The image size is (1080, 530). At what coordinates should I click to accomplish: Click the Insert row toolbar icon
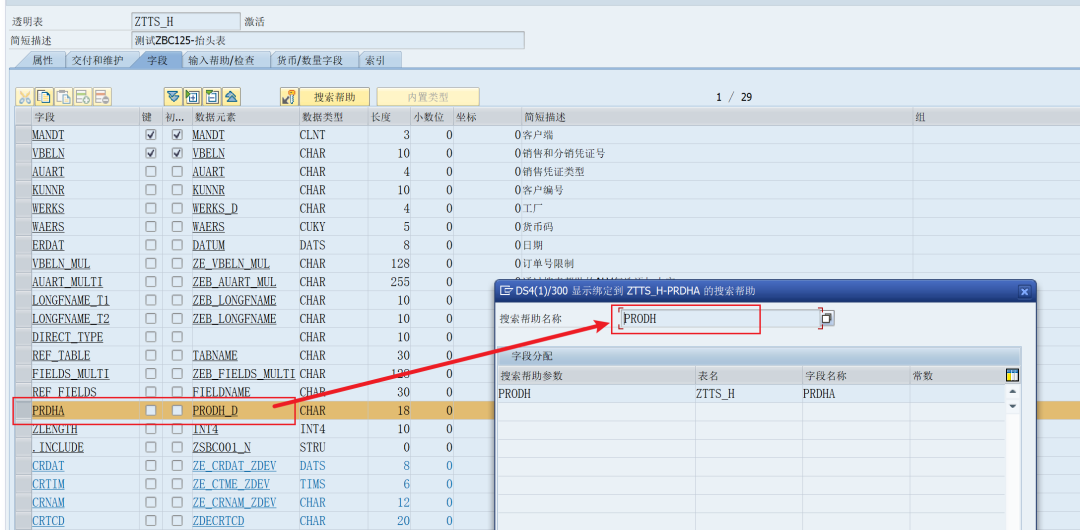pos(83,97)
